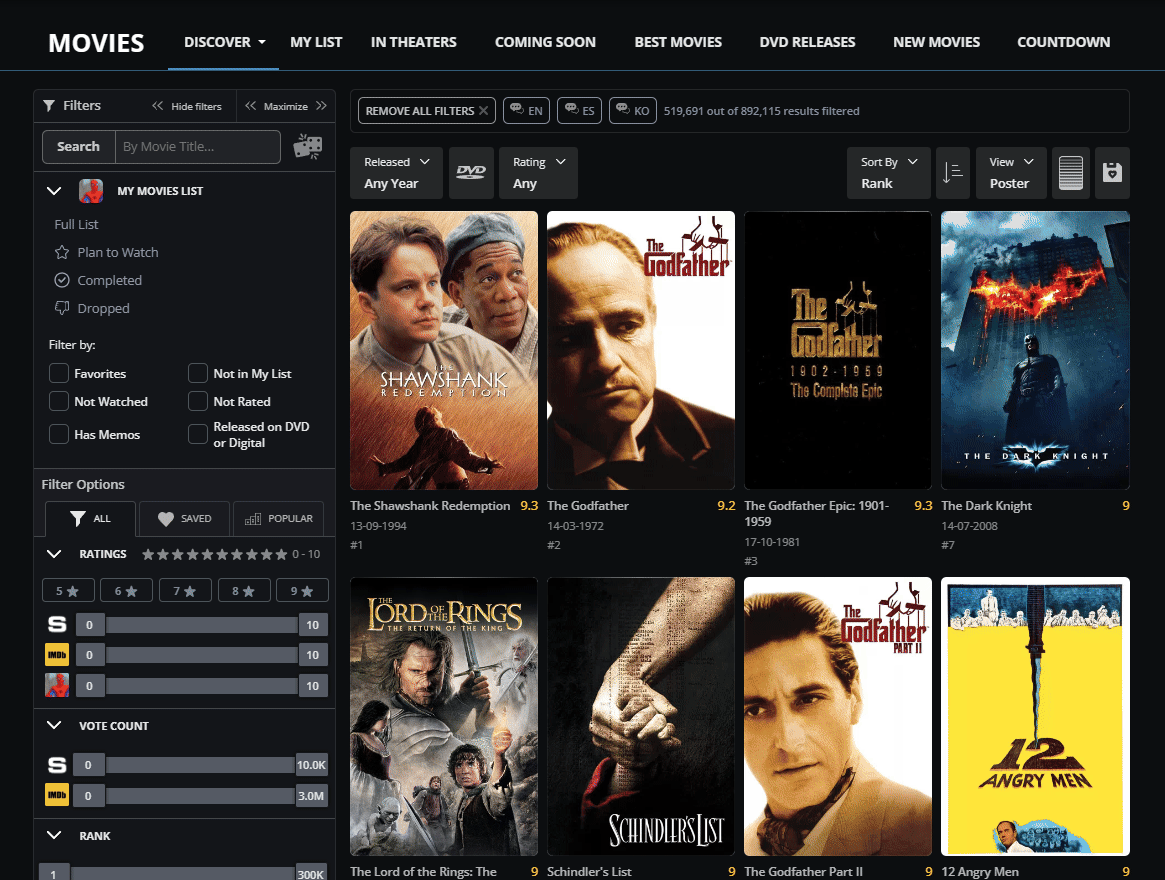Open the 12 Angry Men poster

click(1035, 716)
